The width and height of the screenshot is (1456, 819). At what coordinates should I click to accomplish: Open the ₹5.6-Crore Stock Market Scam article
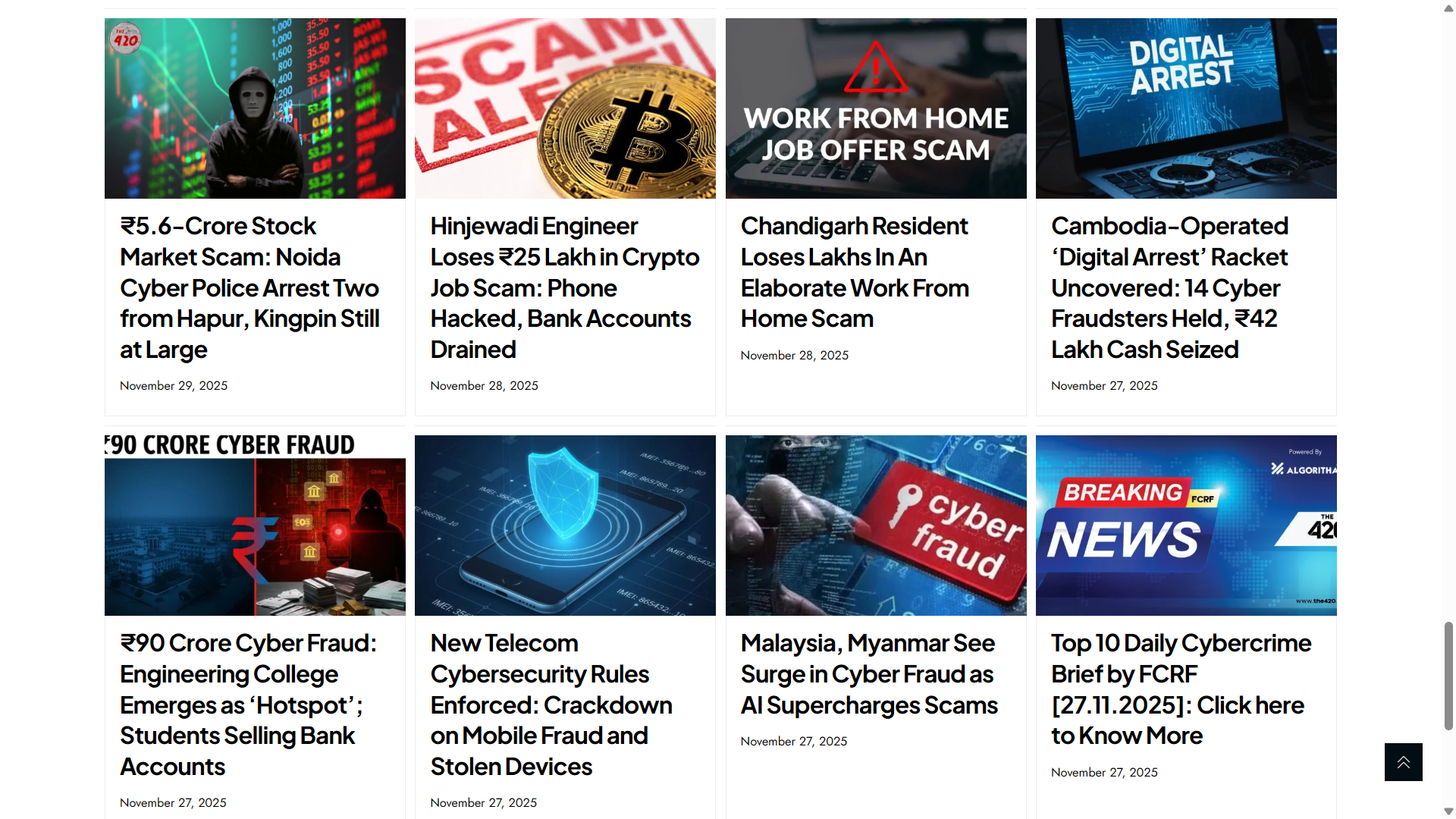249,287
